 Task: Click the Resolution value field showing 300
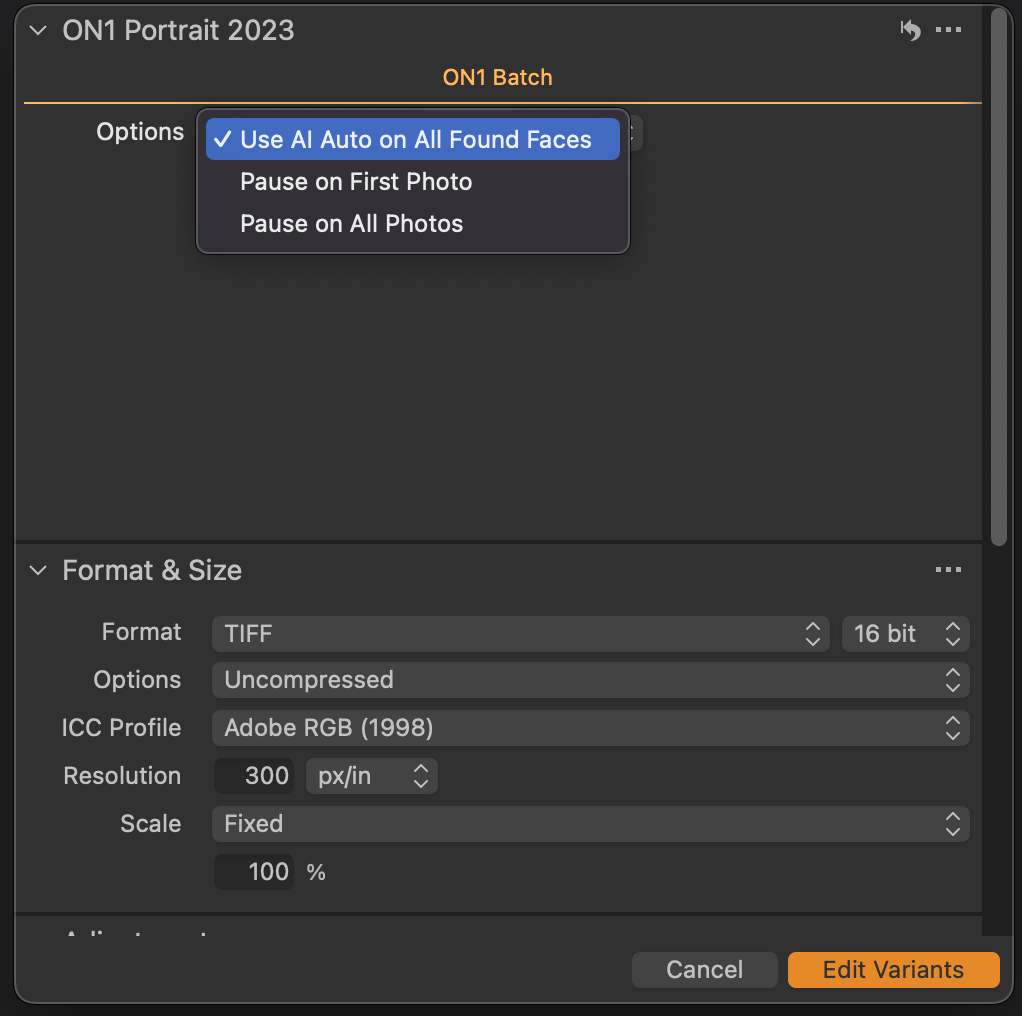(254, 776)
